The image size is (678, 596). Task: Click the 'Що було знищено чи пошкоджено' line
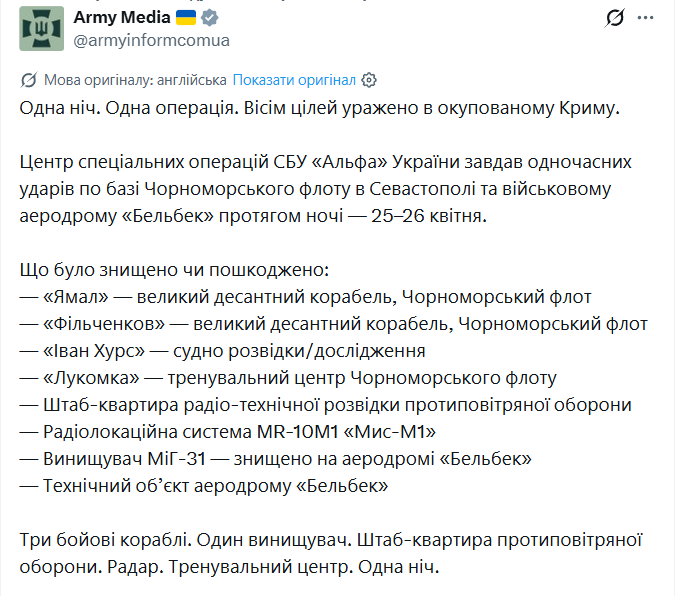tap(173, 270)
